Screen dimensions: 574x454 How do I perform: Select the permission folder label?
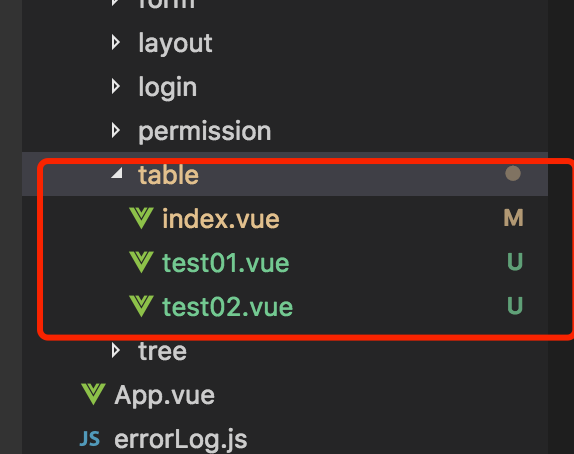(x=205, y=131)
